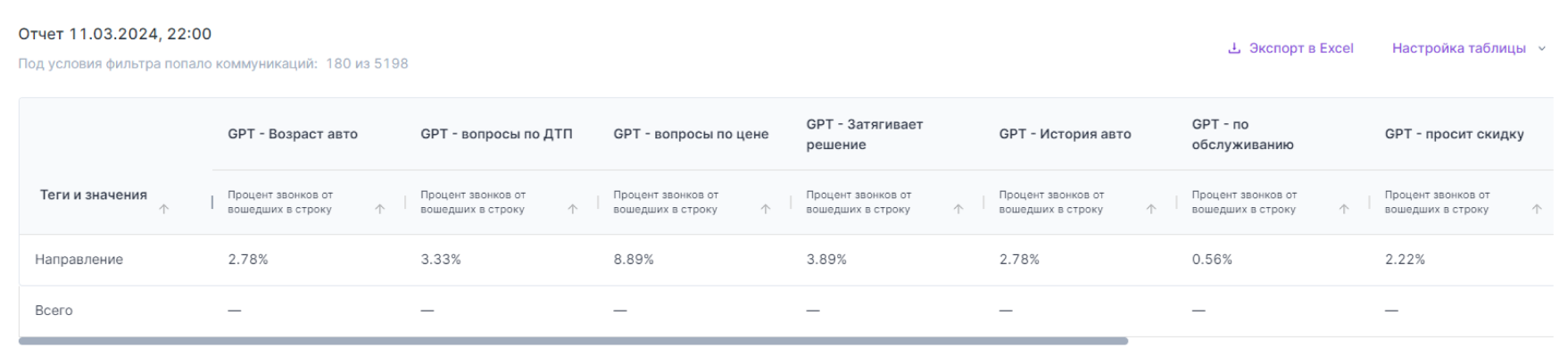The image size is (1568, 357).
Task: Click sort arrow under GPT - Возраст авто
Action: tap(380, 209)
